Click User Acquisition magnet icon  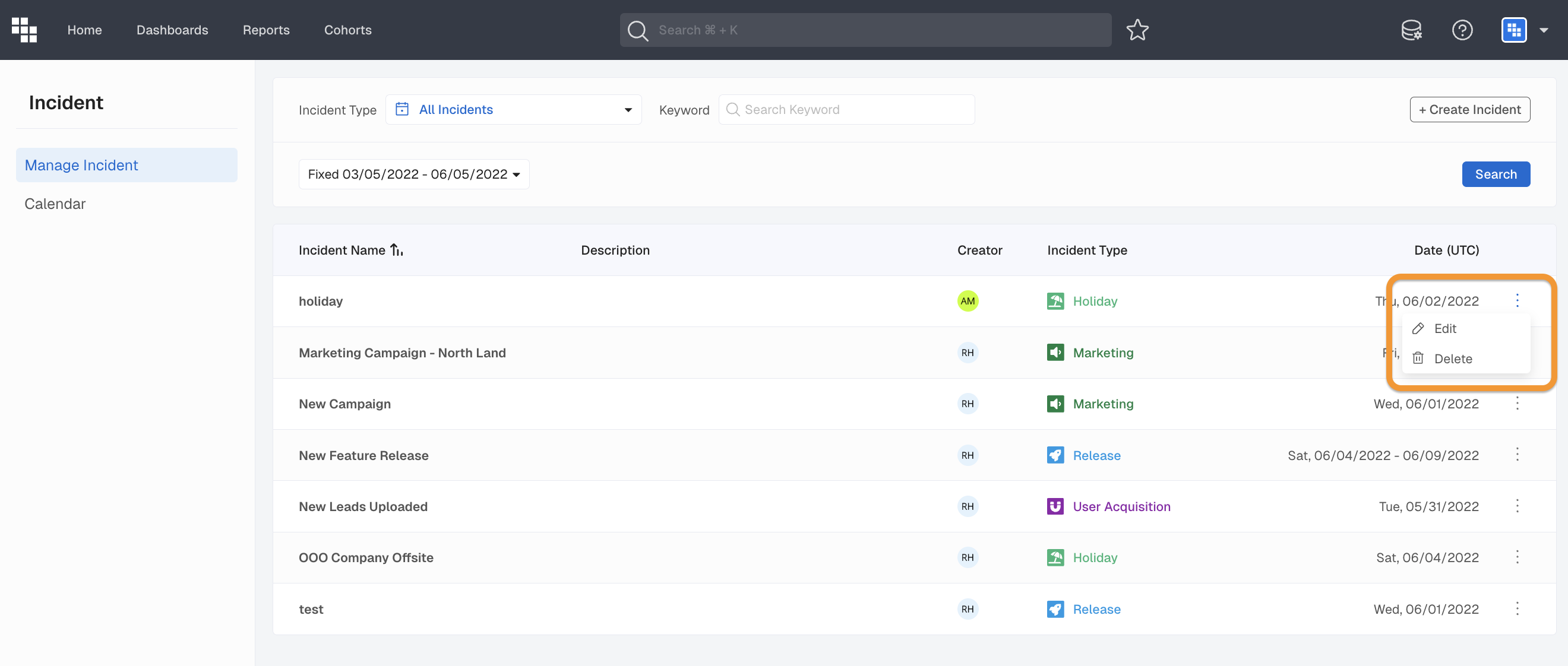point(1055,507)
